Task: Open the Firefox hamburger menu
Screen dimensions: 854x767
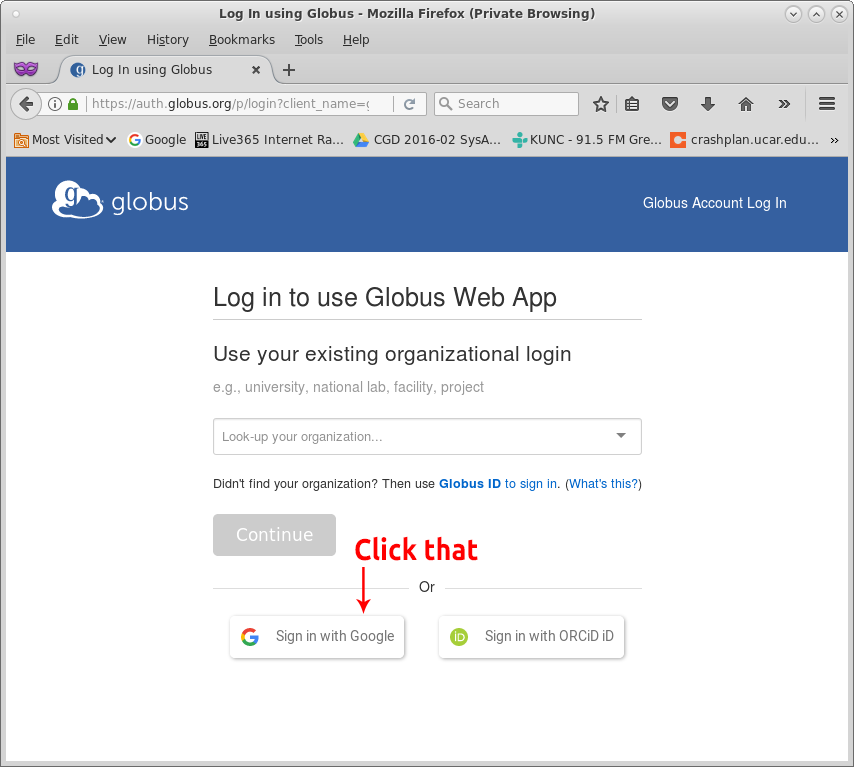Action: click(827, 104)
